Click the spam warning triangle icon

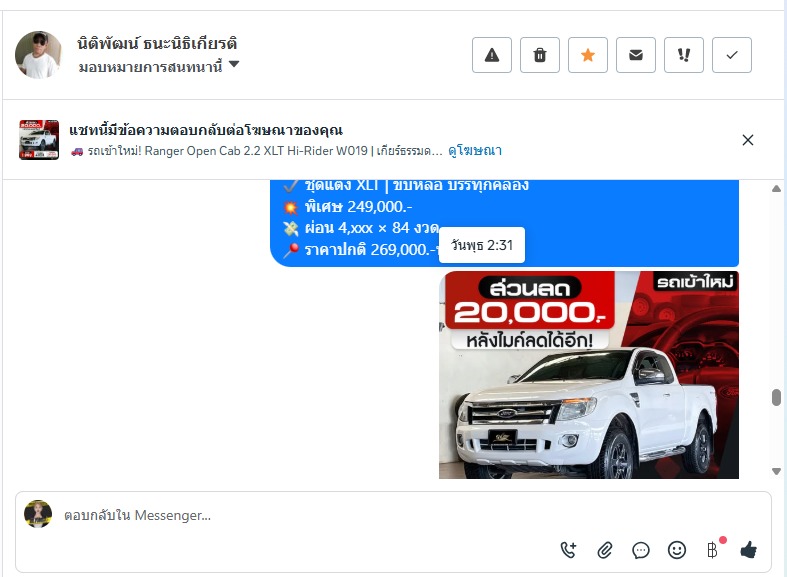pyautogui.click(x=491, y=55)
